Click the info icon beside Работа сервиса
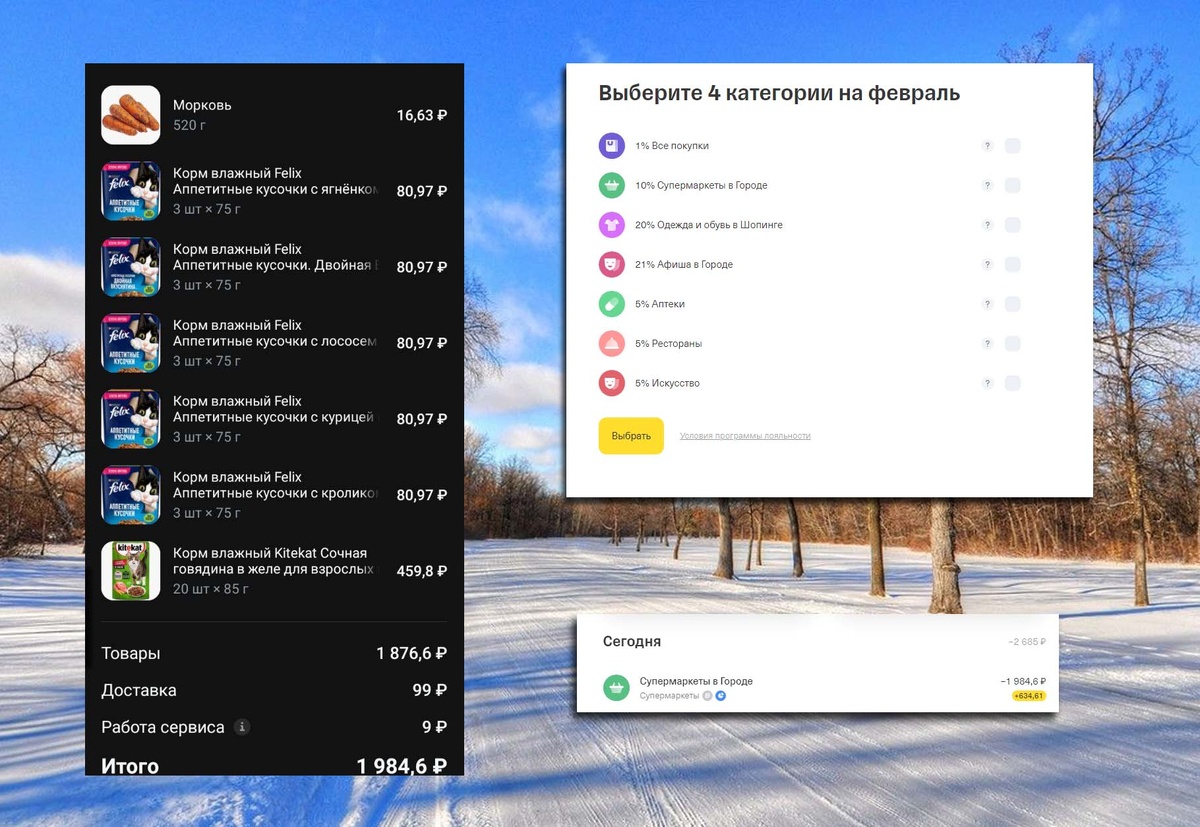 241,728
